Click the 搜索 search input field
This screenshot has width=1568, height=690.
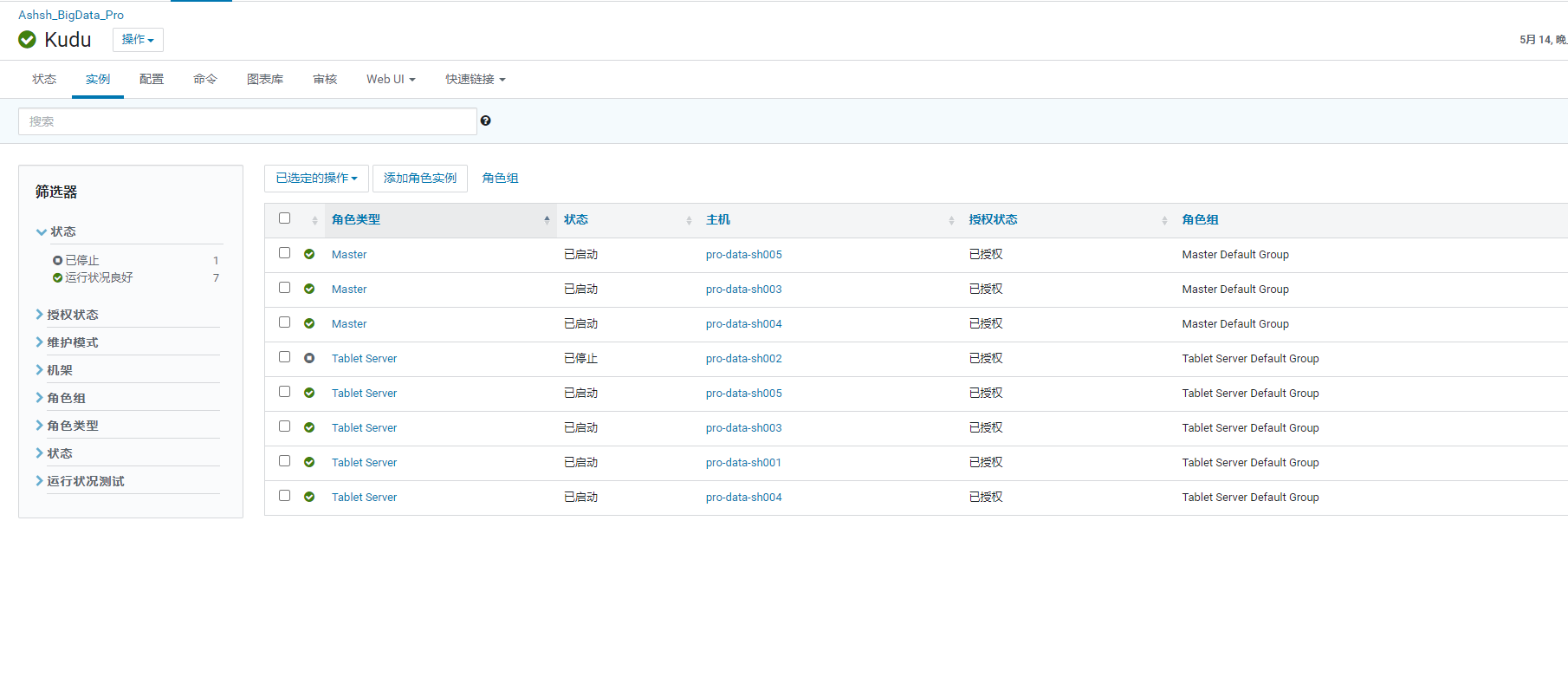tap(248, 121)
